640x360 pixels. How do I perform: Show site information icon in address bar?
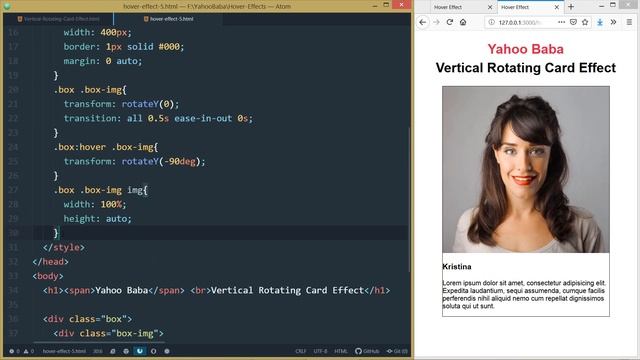(491, 22)
